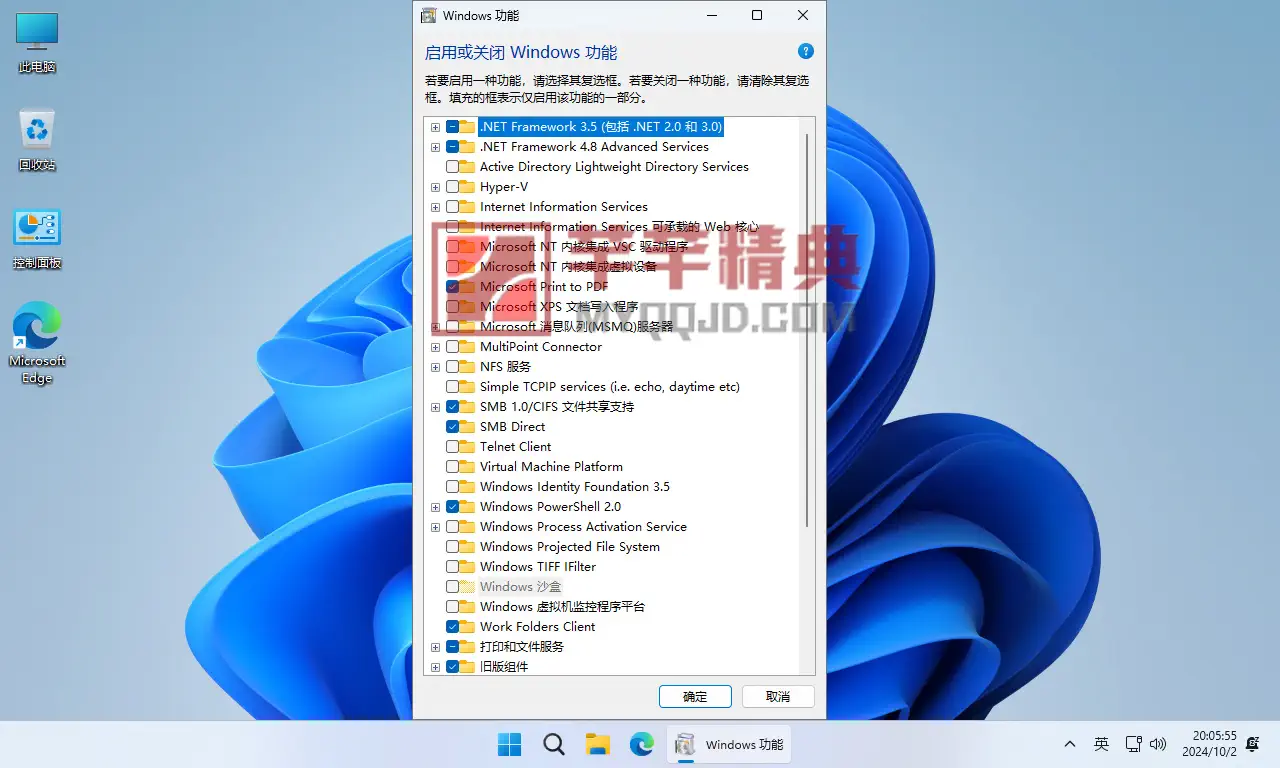Expand the .NET Framework 3.5 node
This screenshot has width=1280, height=768.
[x=435, y=127]
